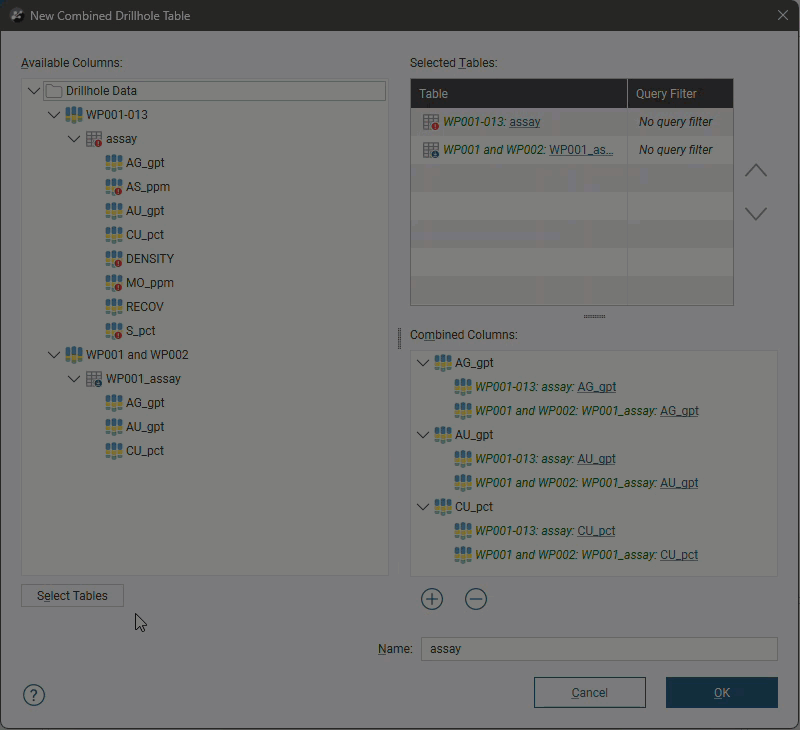The width and height of the screenshot is (800, 730).
Task: Collapse the CU_pct combined column group
Action: (x=423, y=507)
